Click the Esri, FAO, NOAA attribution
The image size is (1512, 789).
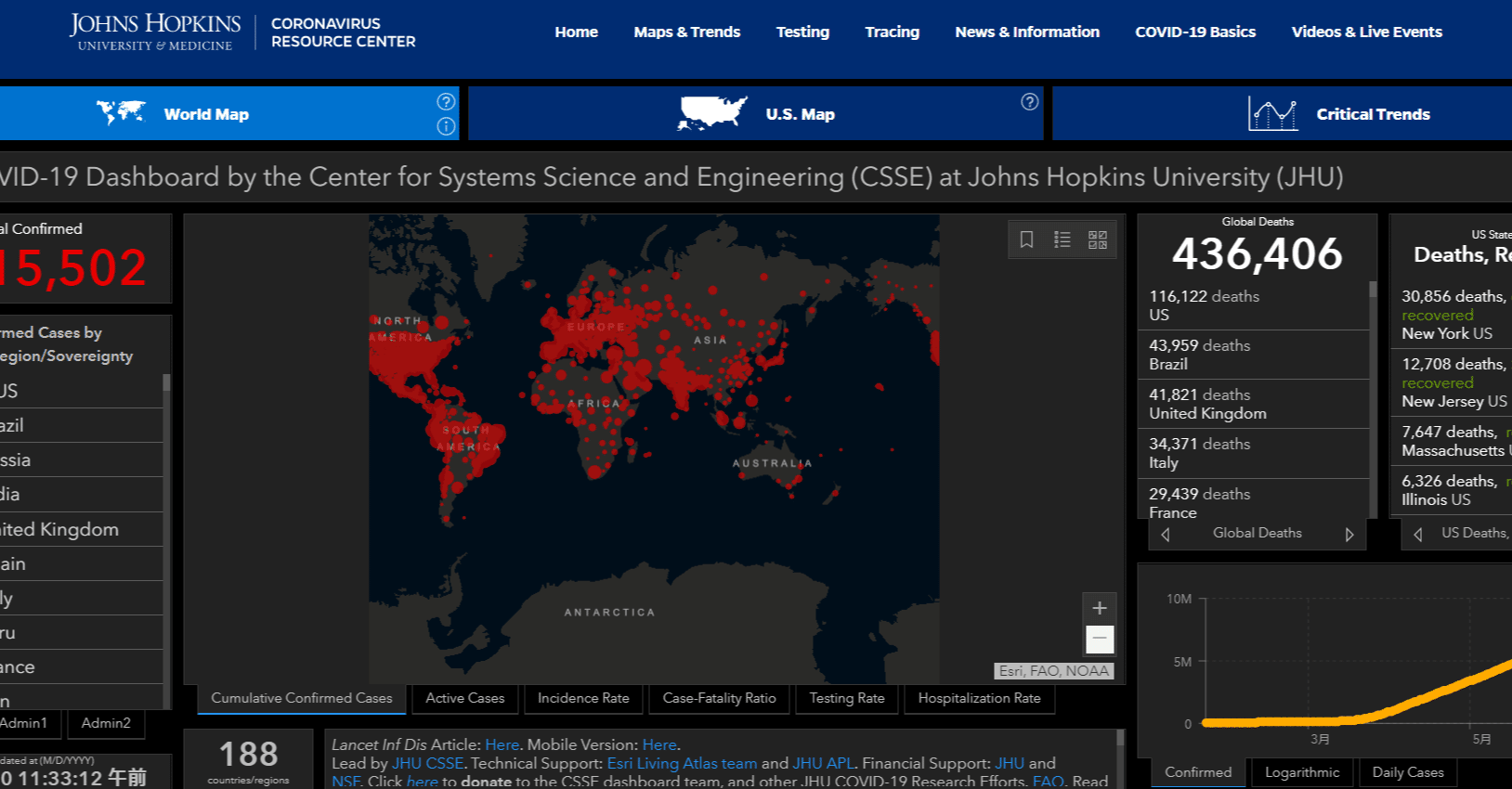pyautogui.click(x=1054, y=671)
